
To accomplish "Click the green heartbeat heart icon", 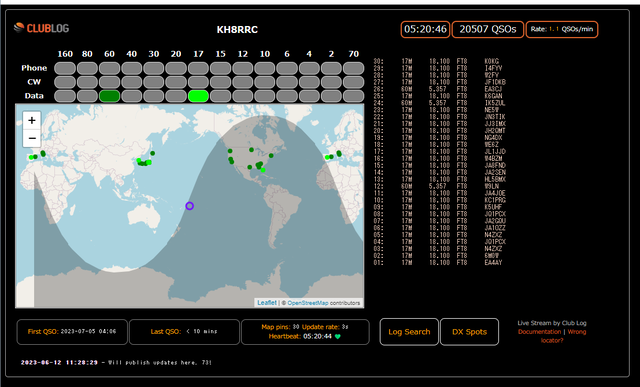I will [x=338, y=337].
